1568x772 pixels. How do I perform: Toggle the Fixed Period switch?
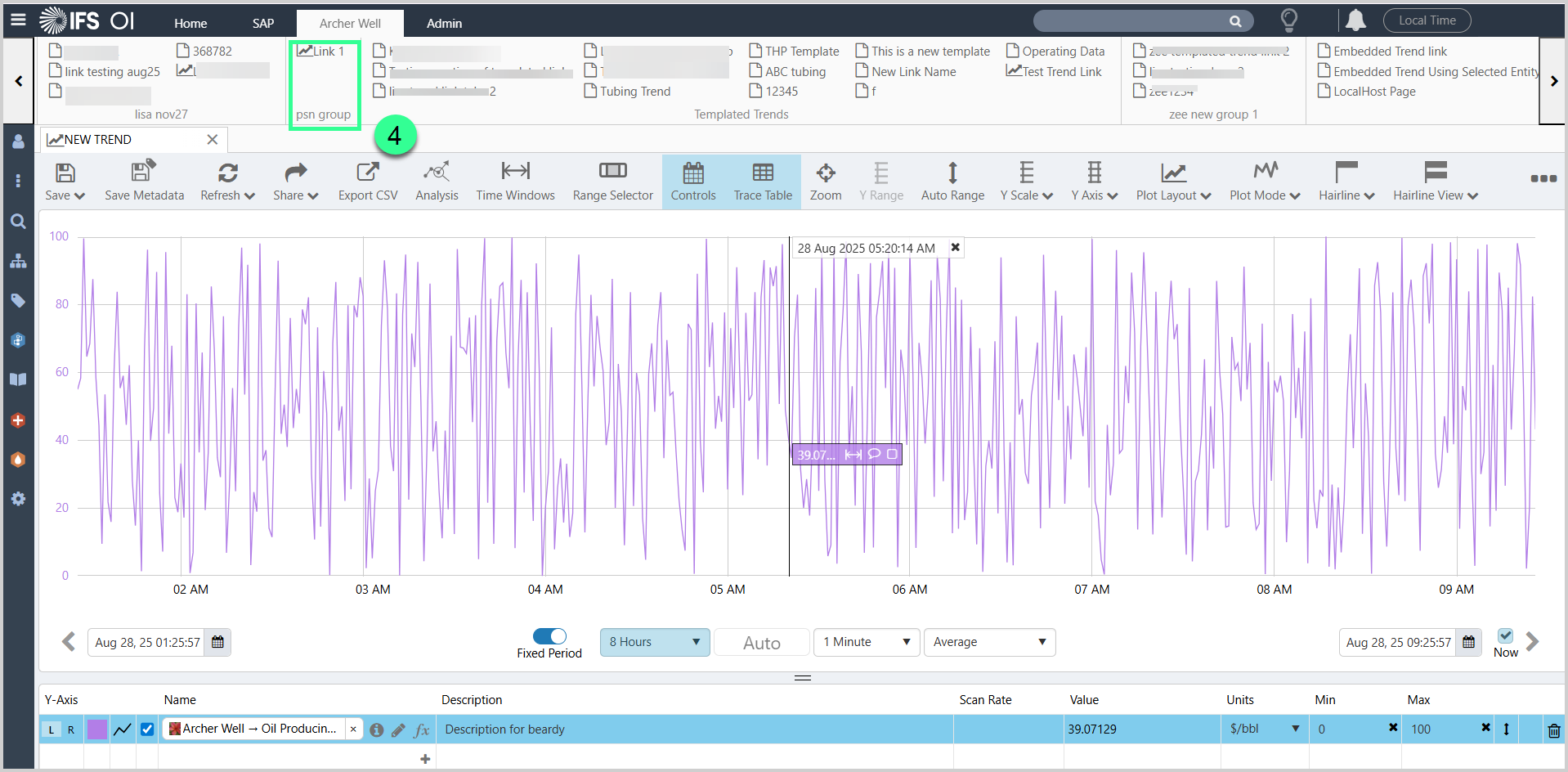(x=549, y=636)
